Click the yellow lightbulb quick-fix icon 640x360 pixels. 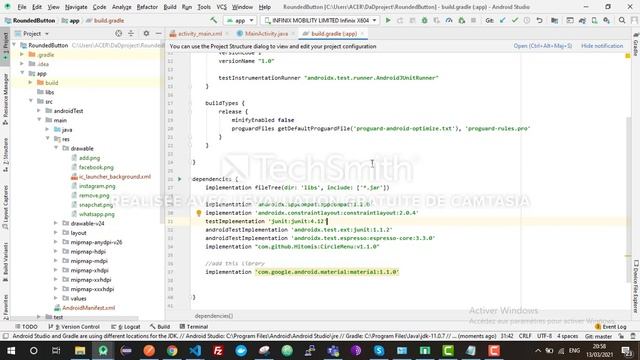tap(199, 213)
